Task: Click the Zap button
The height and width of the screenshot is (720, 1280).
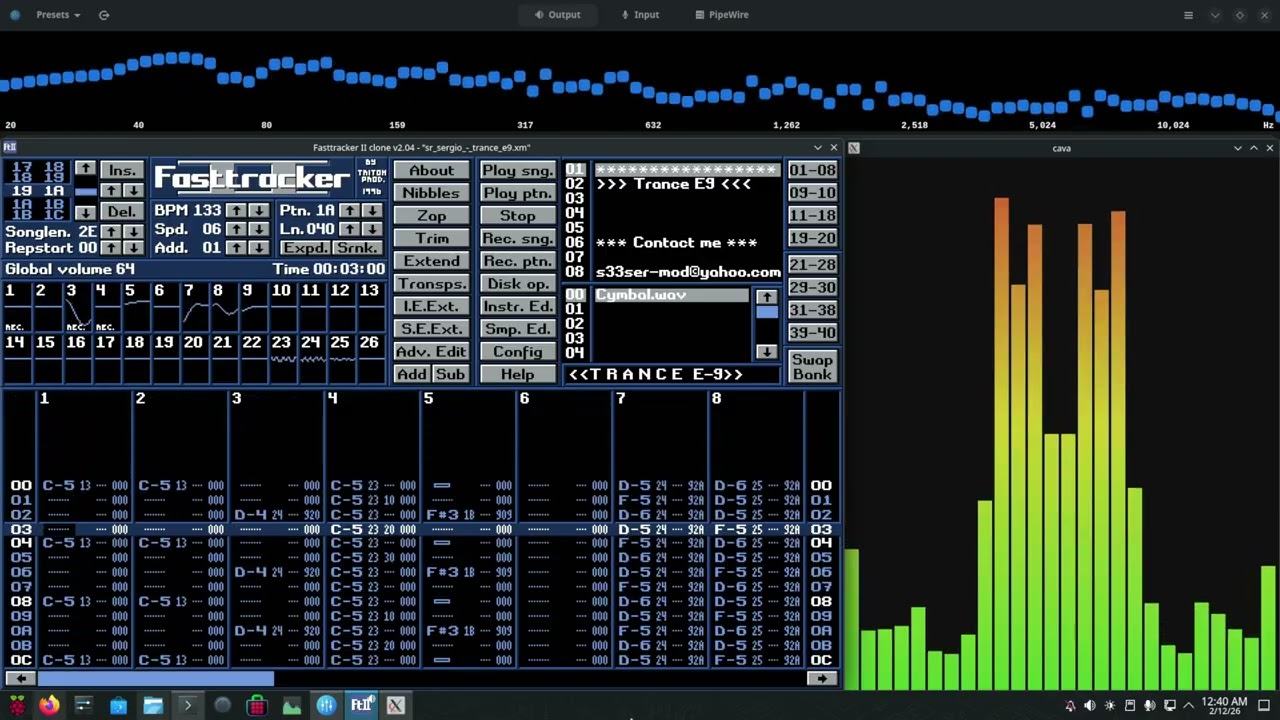Action: (432, 216)
